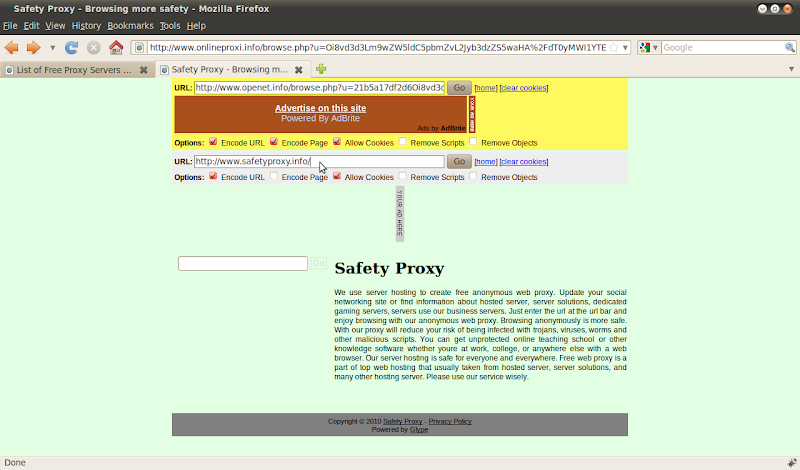Click the browser address bar
This screenshot has width=800, height=470.
click(x=378, y=47)
